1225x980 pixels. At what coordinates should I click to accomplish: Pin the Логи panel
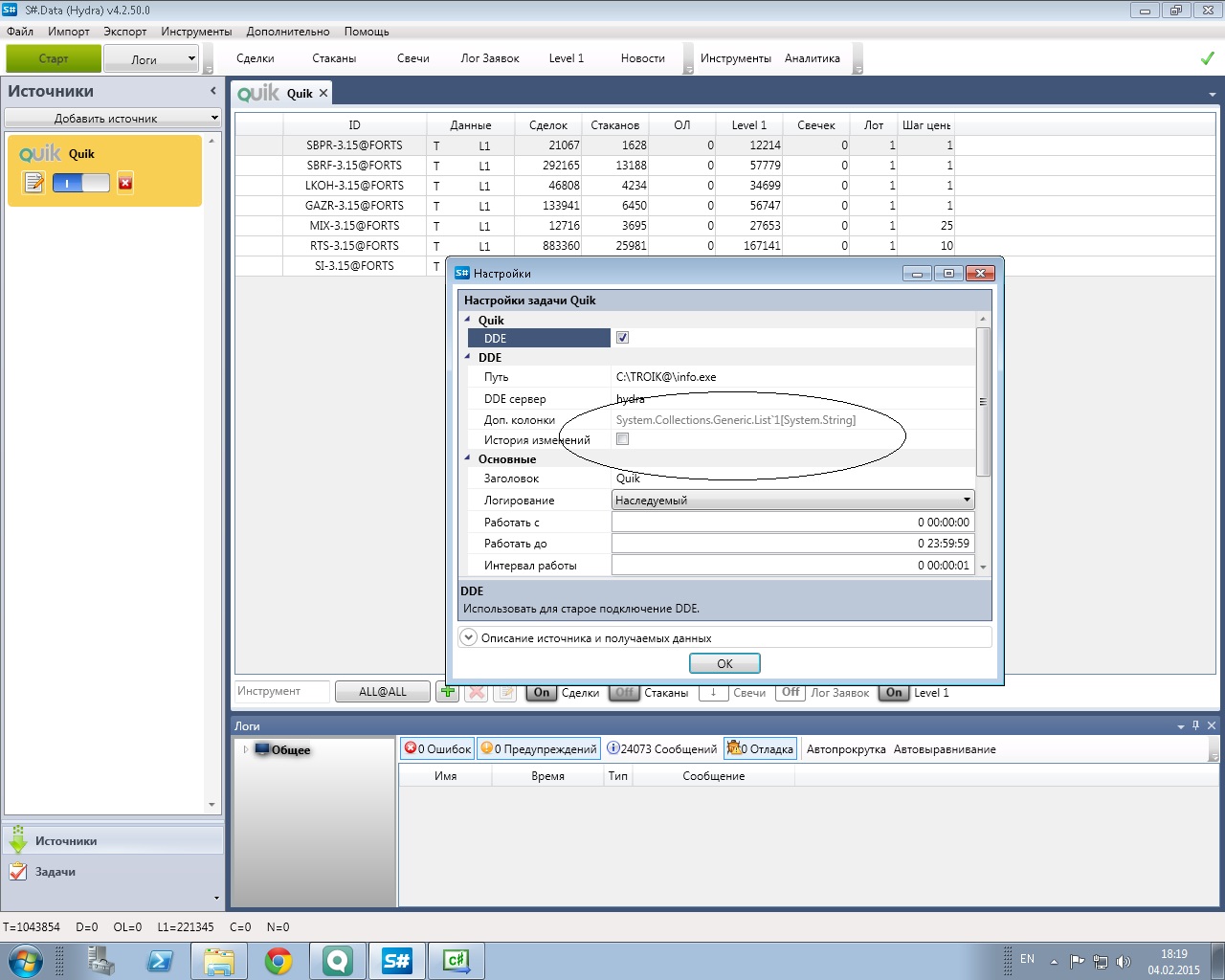(1196, 725)
